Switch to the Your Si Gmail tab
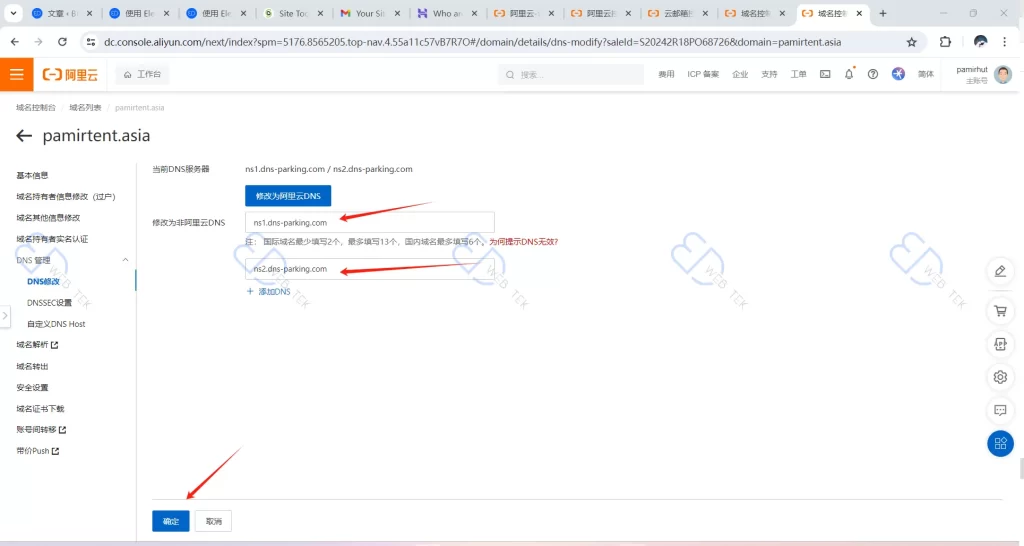 (x=370, y=13)
